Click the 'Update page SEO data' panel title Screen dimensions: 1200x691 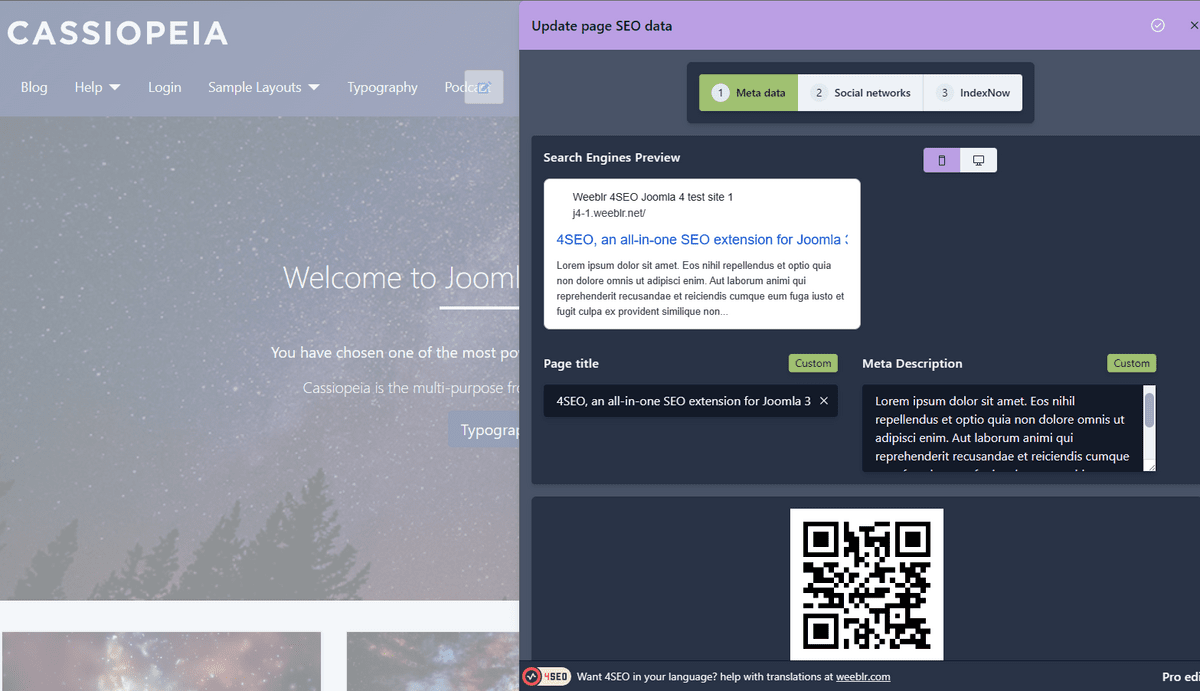[602, 26]
